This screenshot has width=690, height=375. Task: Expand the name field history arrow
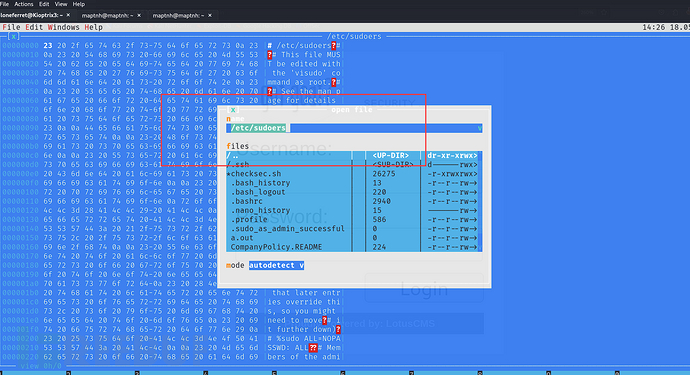coord(480,128)
